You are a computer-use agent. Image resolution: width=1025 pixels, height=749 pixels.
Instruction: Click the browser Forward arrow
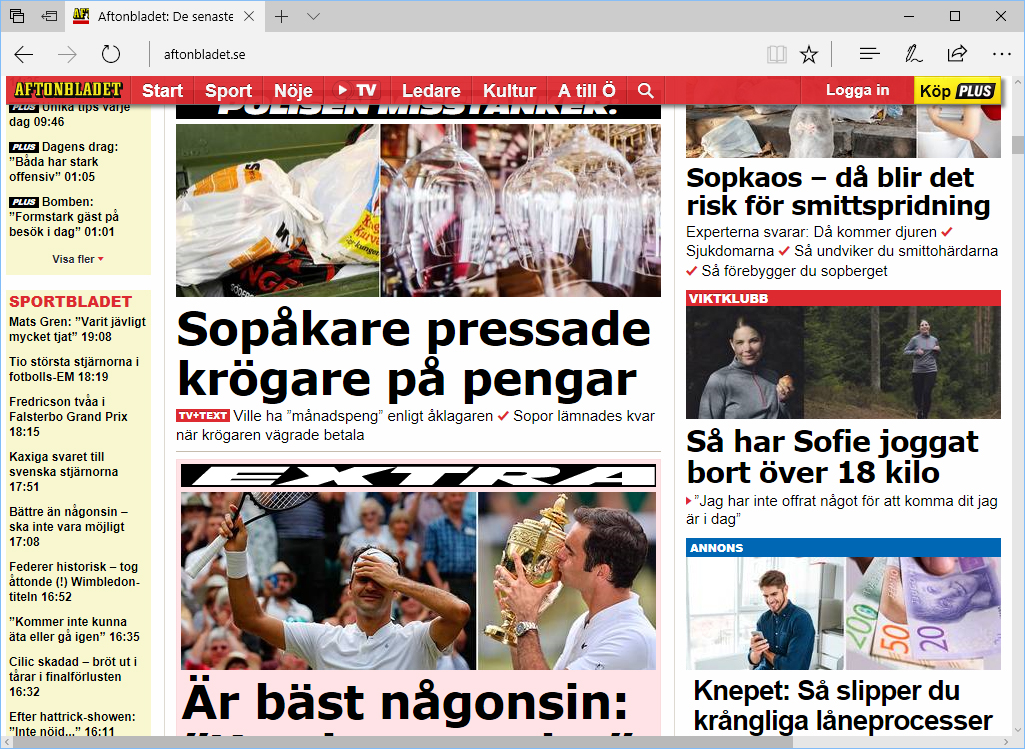pos(67,54)
